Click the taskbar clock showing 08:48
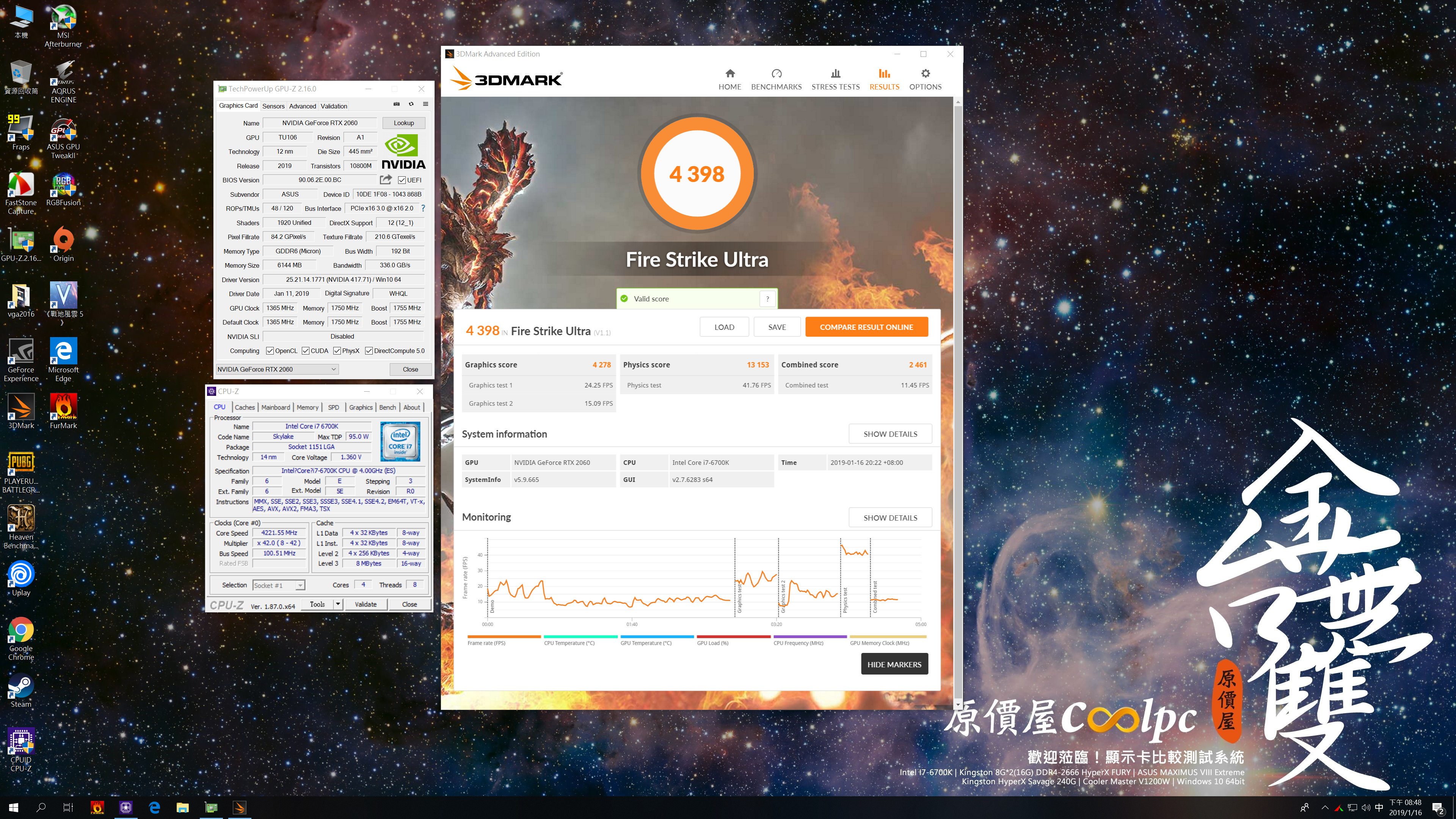 click(1405, 808)
